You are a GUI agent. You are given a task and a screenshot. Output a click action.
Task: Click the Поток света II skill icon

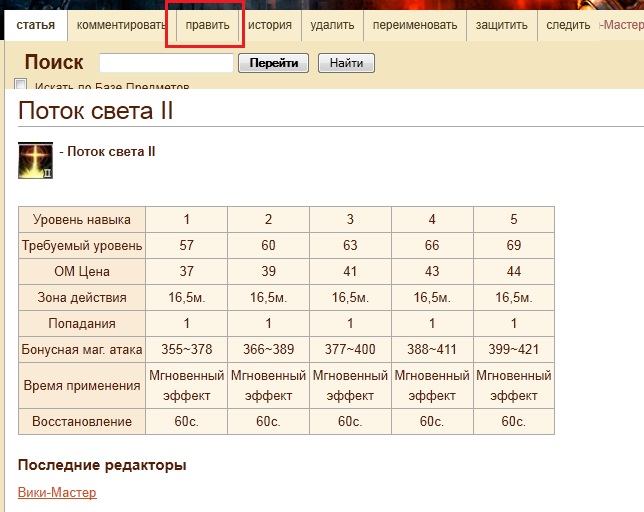click(x=35, y=160)
